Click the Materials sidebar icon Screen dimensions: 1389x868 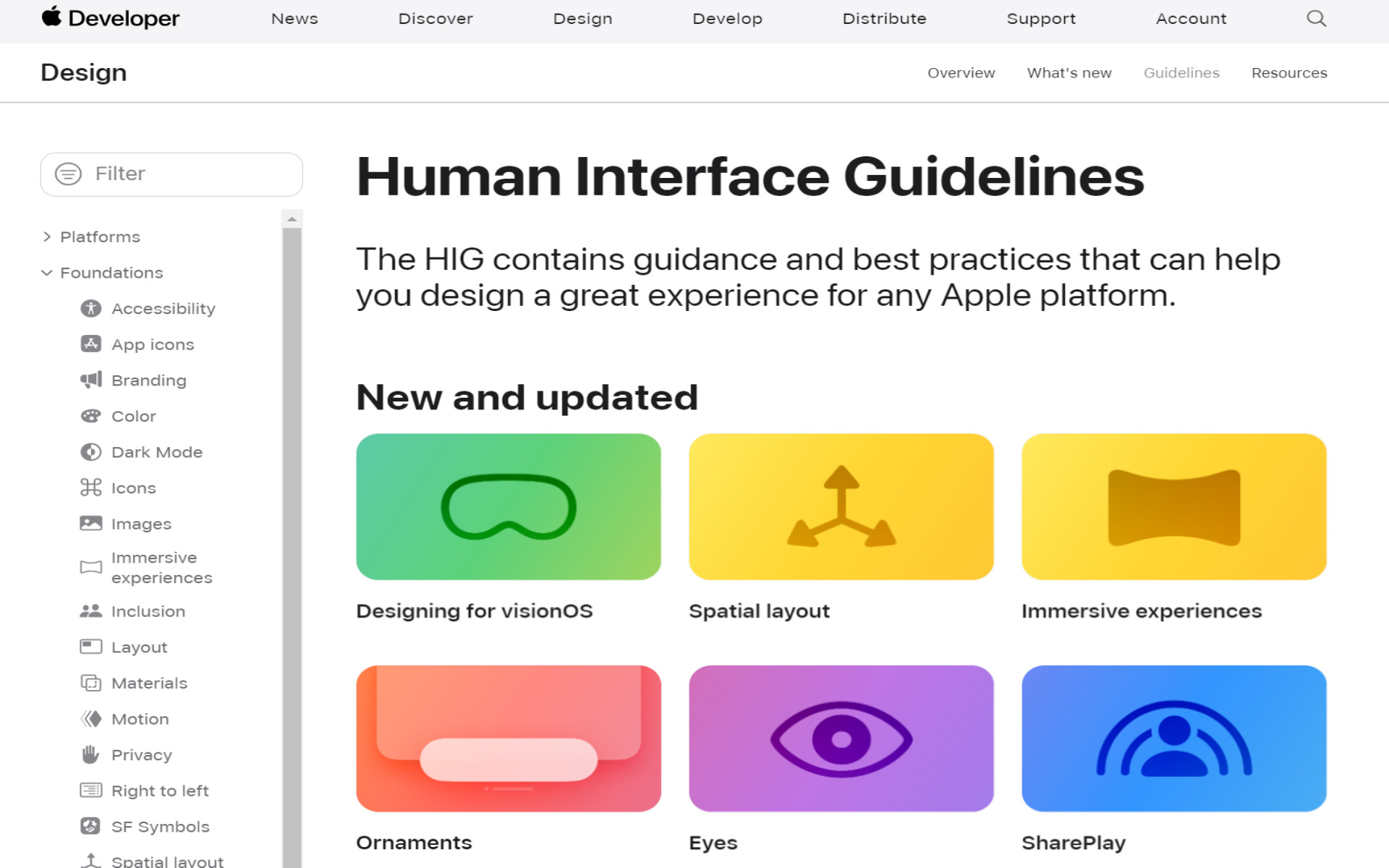90,683
